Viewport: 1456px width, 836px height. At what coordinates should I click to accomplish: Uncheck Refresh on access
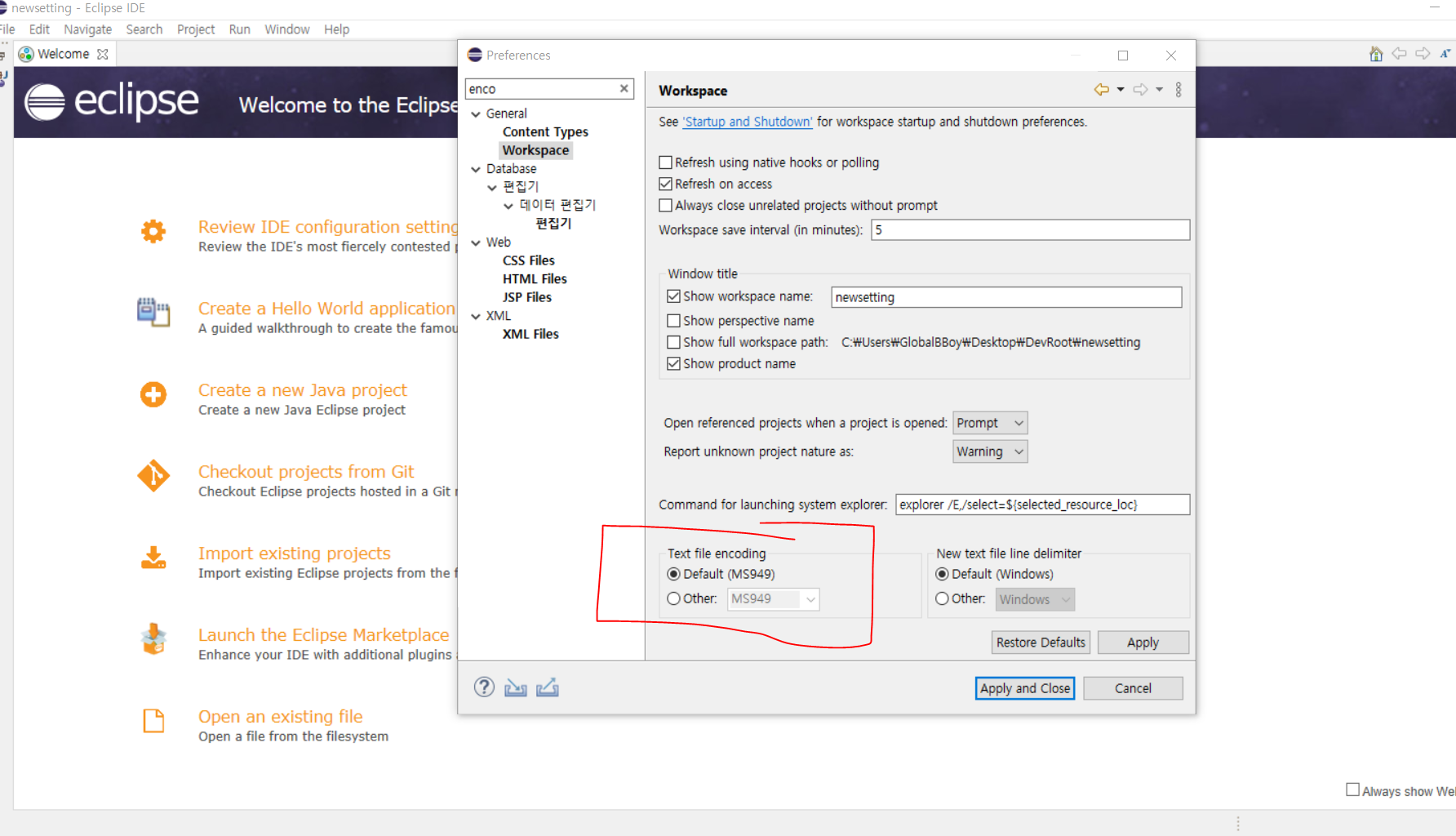point(666,184)
